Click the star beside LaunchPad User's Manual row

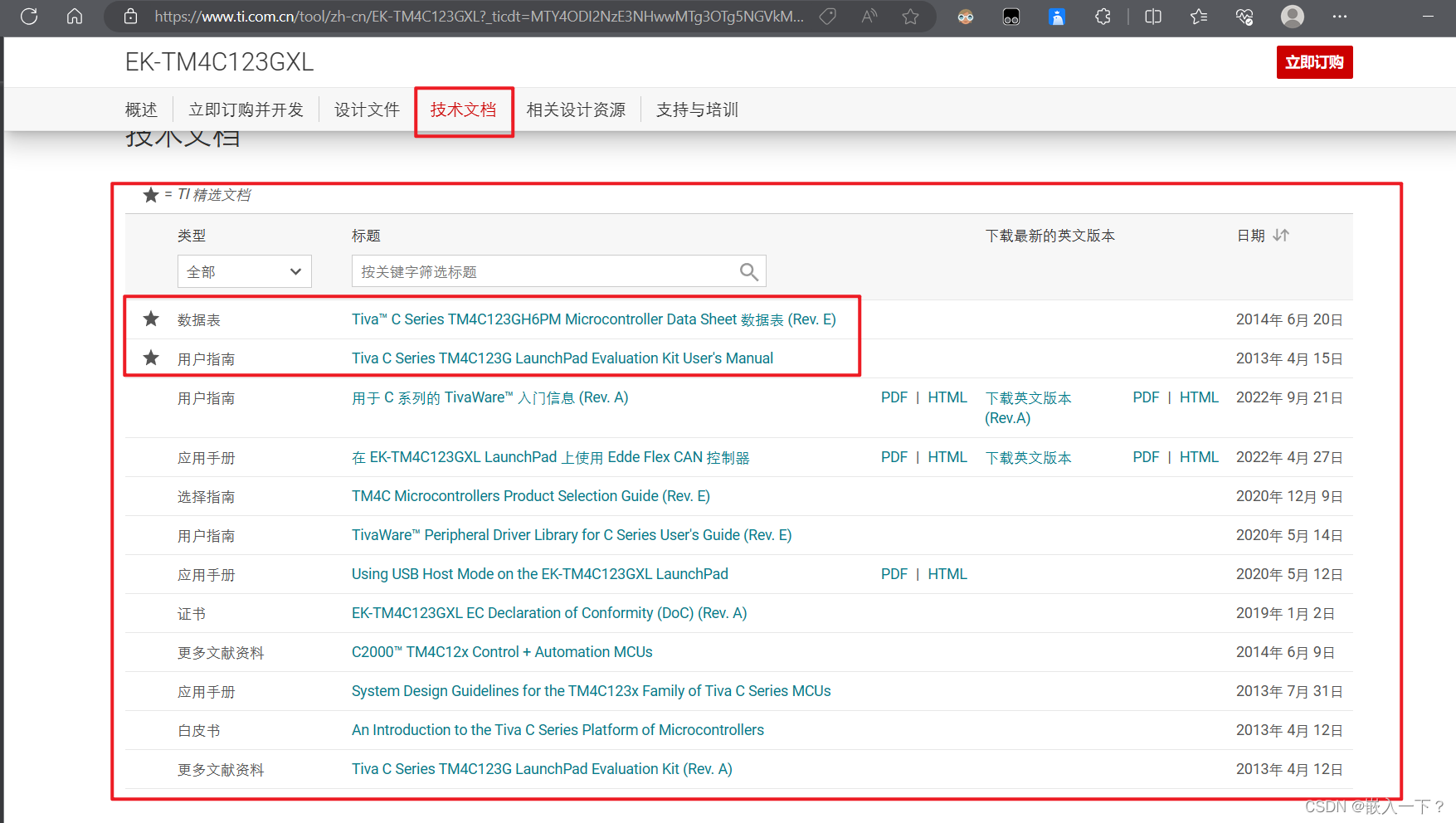(151, 358)
